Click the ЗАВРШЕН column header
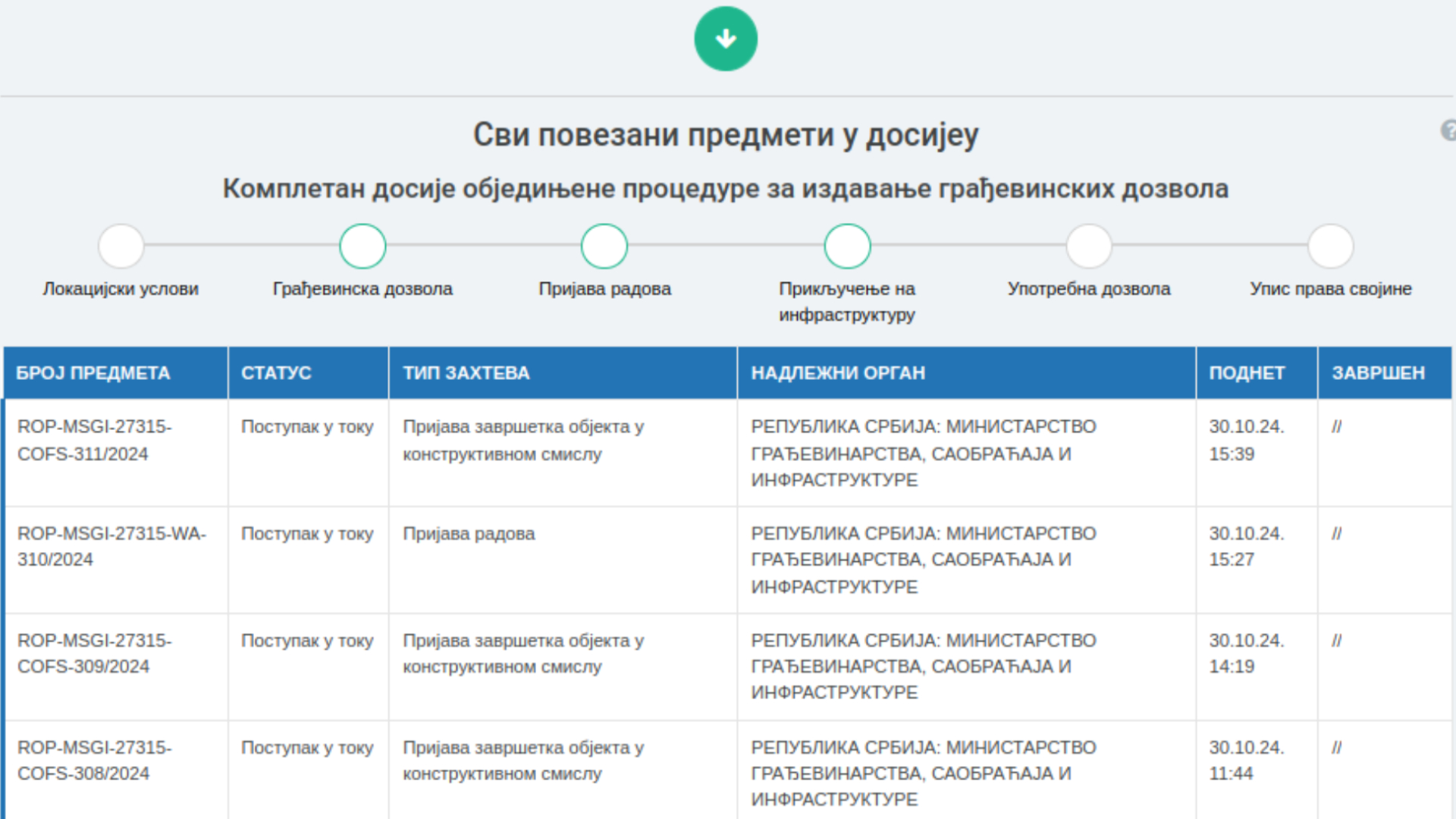 click(1385, 373)
